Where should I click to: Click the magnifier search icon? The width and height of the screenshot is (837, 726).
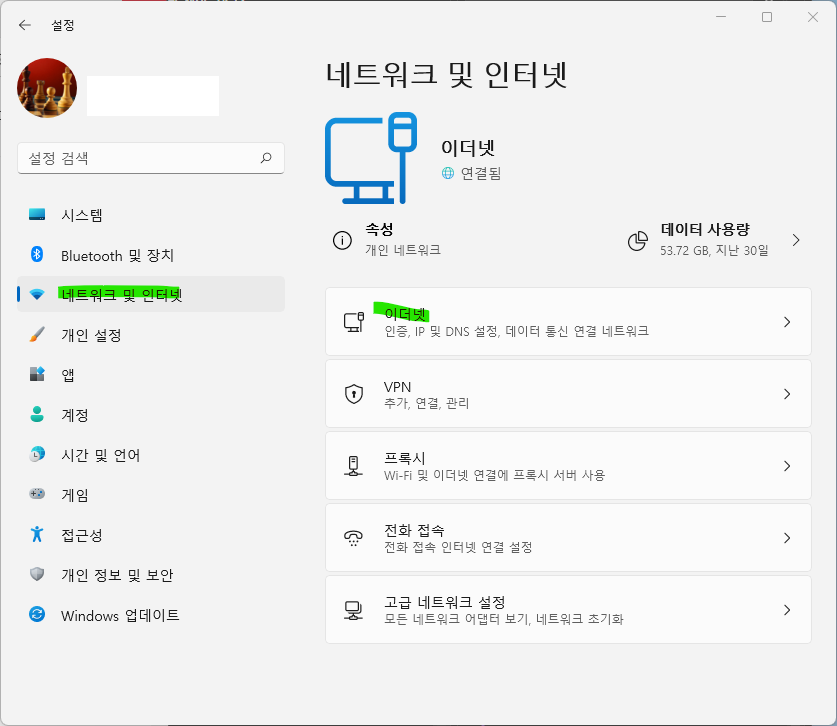266,158
